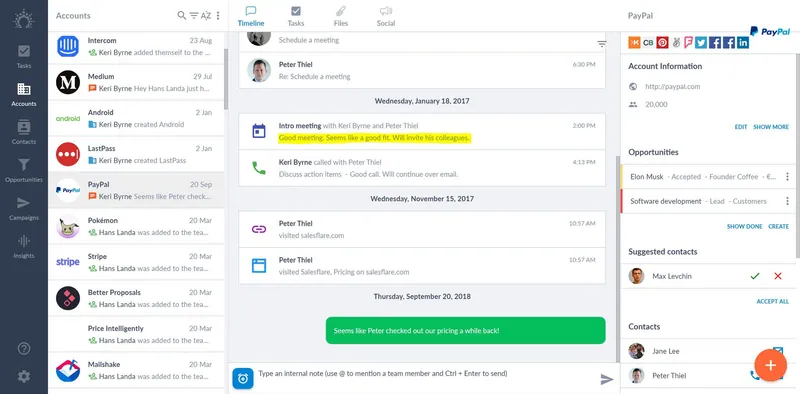The height and width of the screenshot is (394, 800).
Task: Click CREATE under Opportunities
Action: pyautogui.click(x=779, y=227)
